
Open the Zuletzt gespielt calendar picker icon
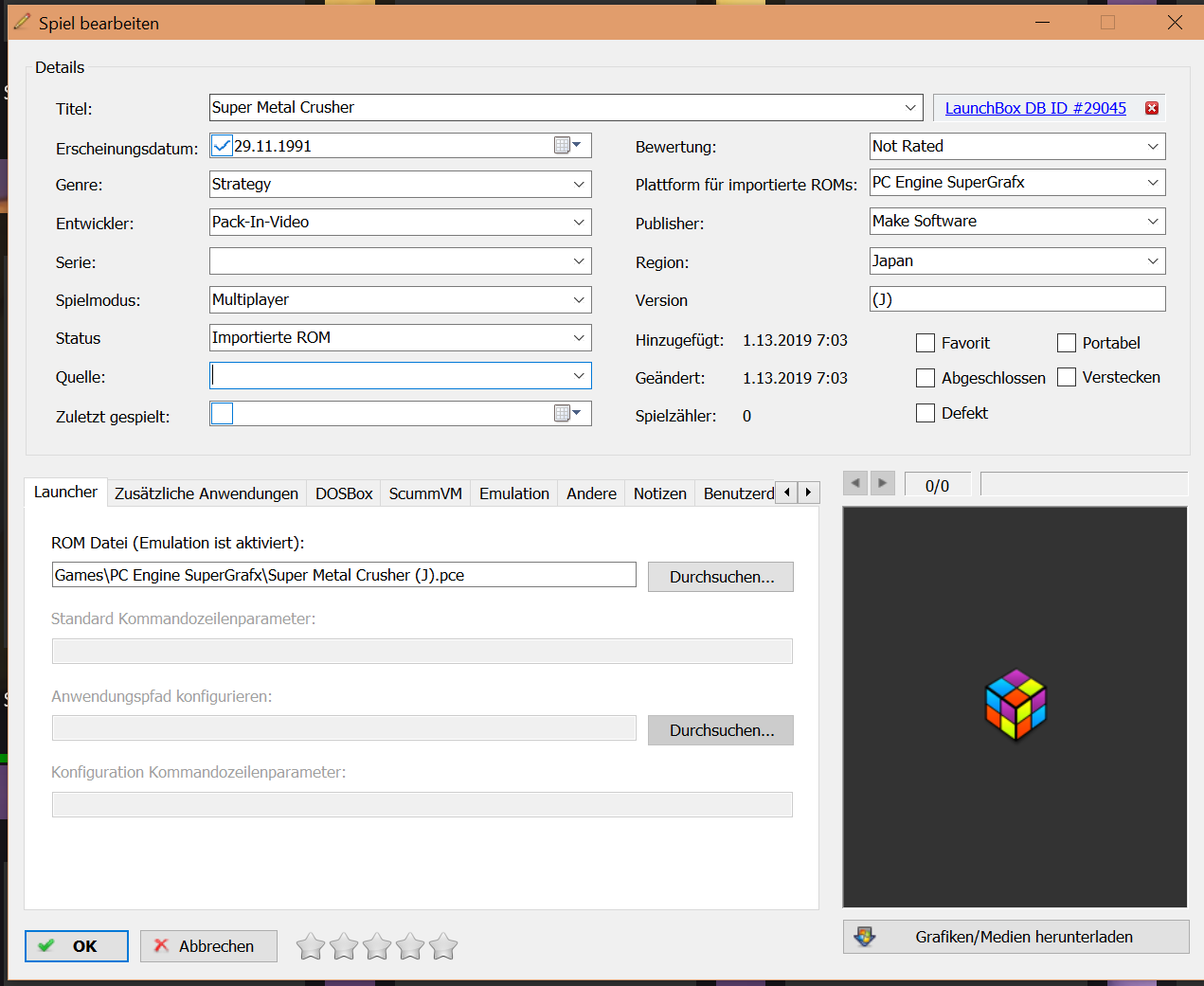[567, 413]
